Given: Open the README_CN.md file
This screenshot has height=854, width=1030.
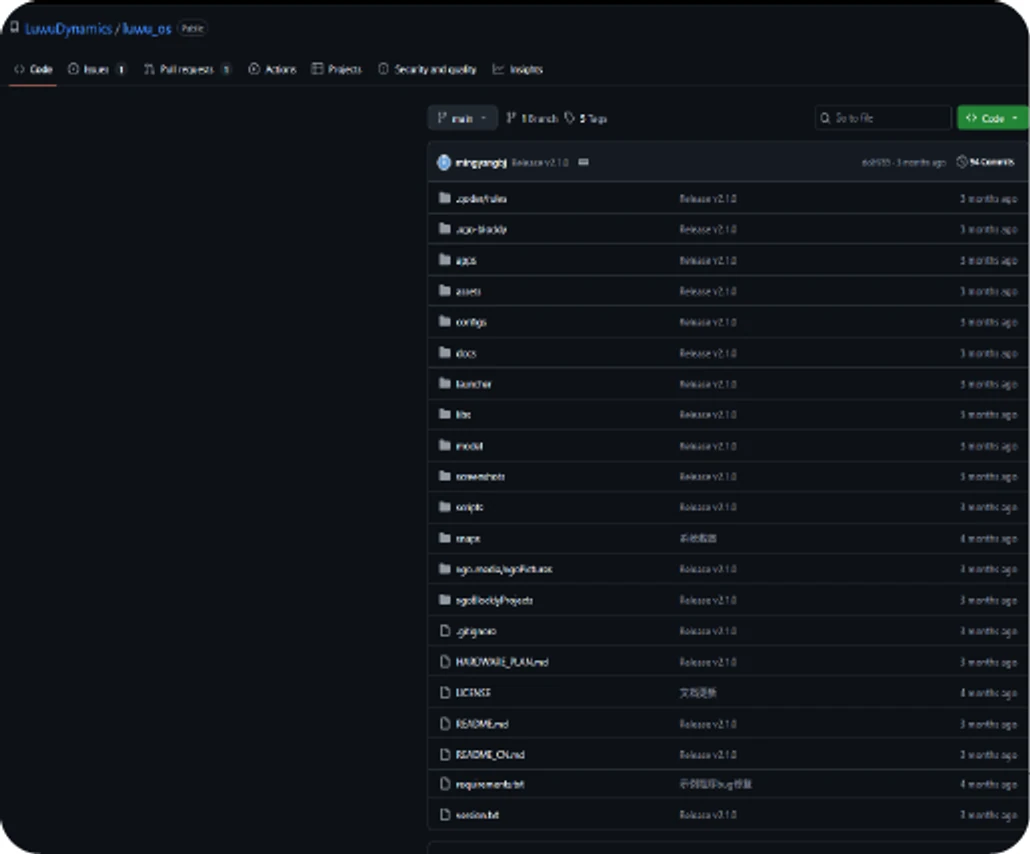Looking at the screenshot, I should 490,754.
